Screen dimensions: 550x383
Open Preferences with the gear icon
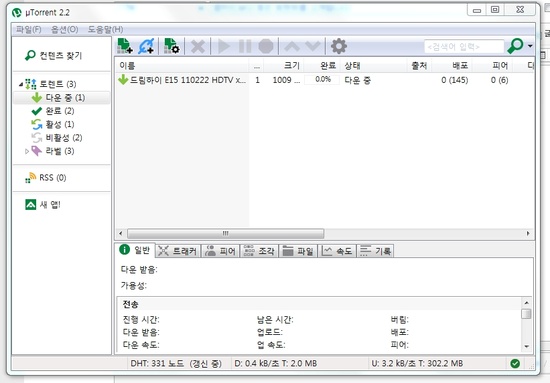339,46
